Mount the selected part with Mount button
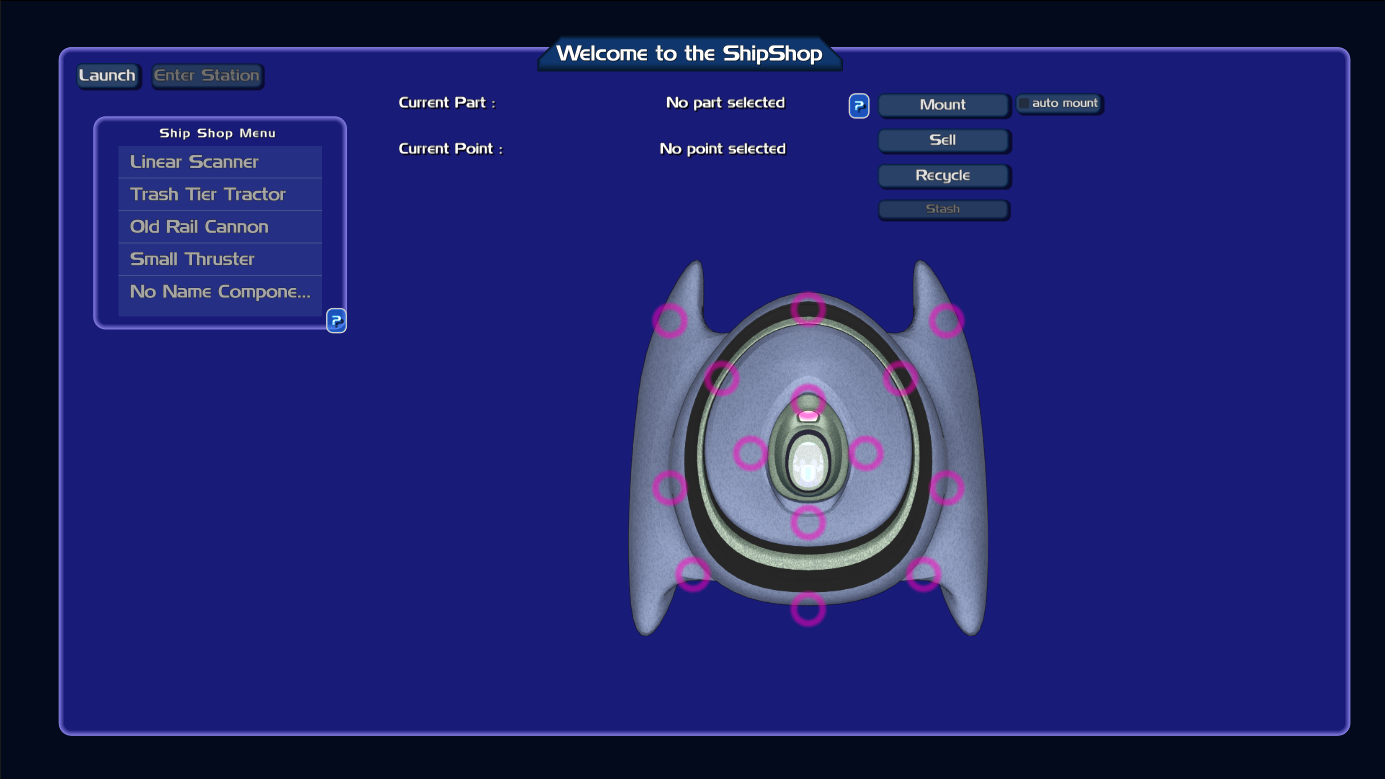The height and width of the screenshot is (779, 1385). [x=943, y=105]
